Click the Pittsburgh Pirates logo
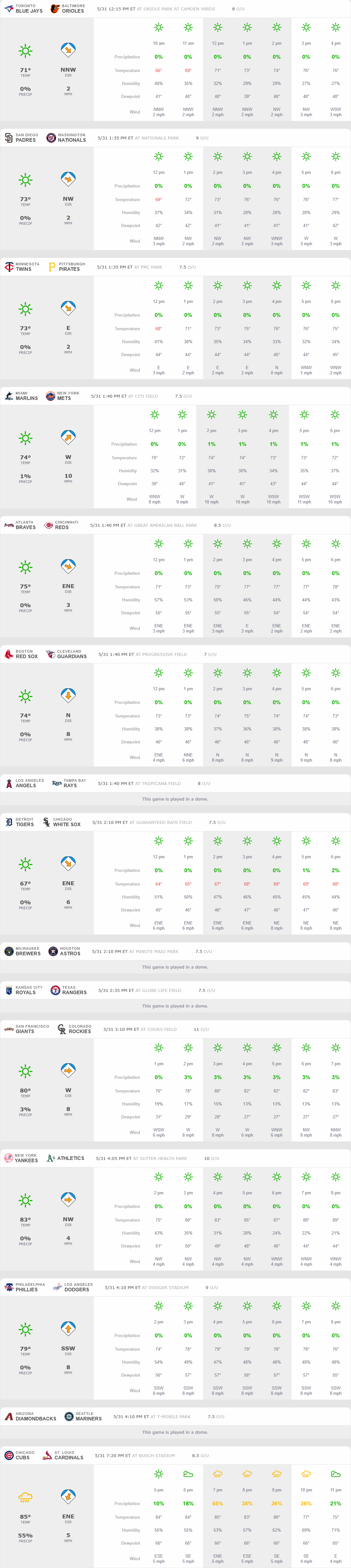The height and width of the screenshot is (1568, 351). tap(52, 267)
